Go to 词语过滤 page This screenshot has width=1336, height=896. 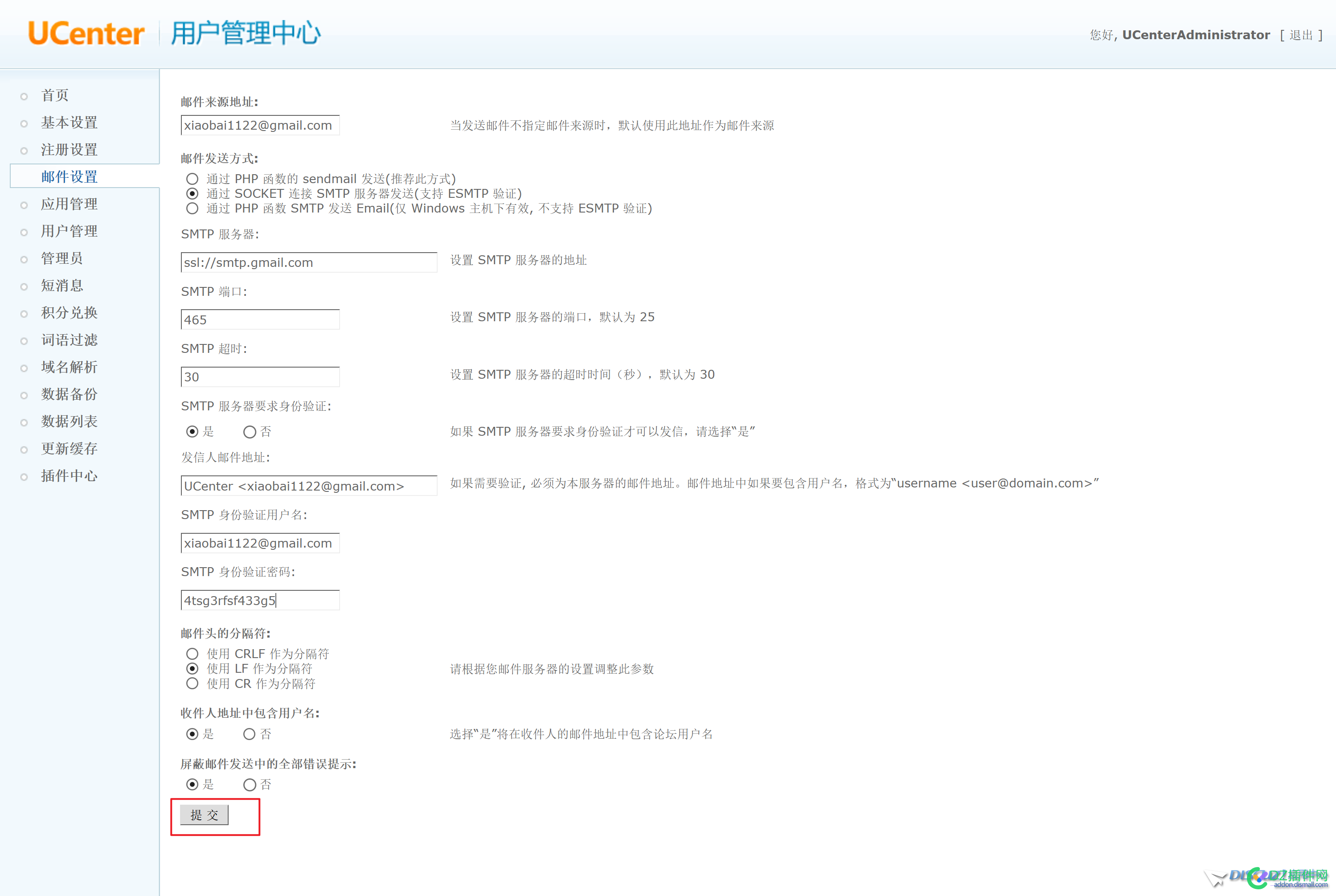coord(69,340)
